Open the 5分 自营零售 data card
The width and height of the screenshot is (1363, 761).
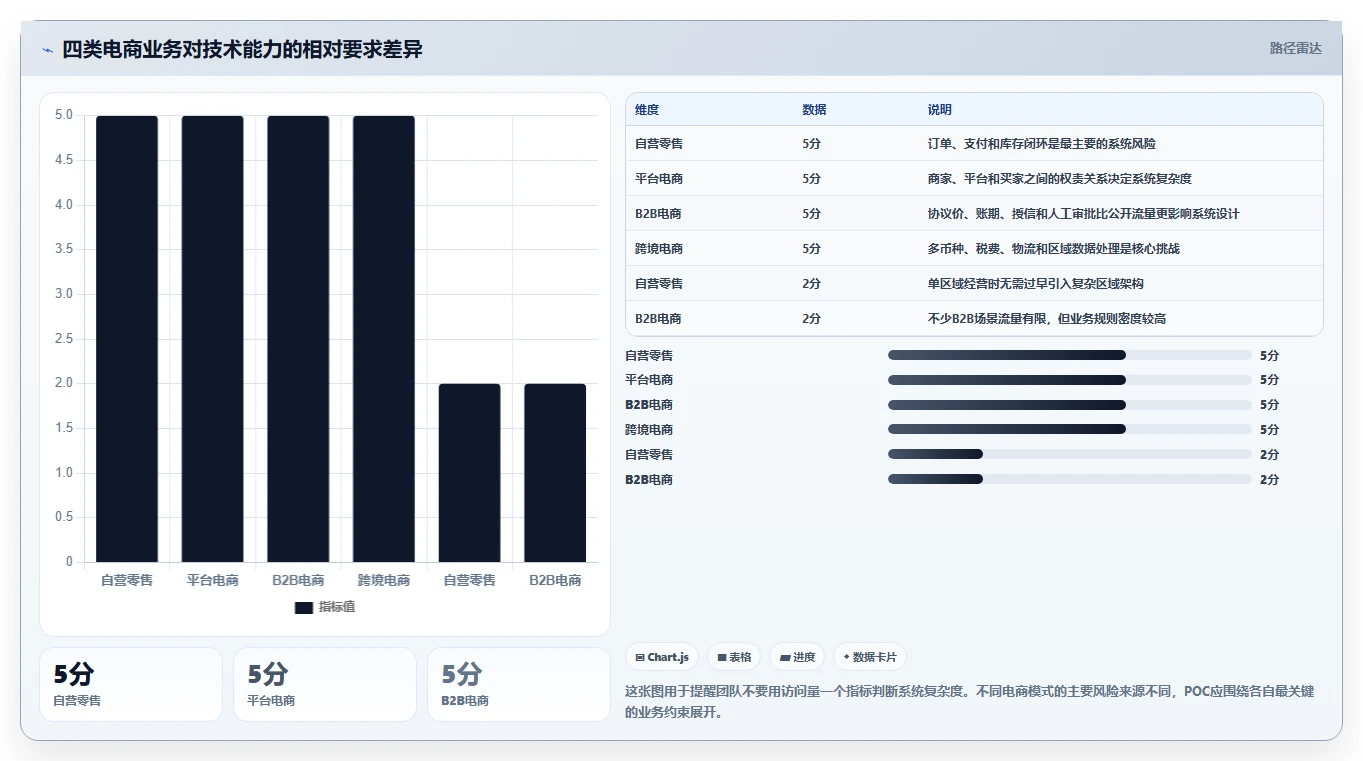click(x=131, y=684)
